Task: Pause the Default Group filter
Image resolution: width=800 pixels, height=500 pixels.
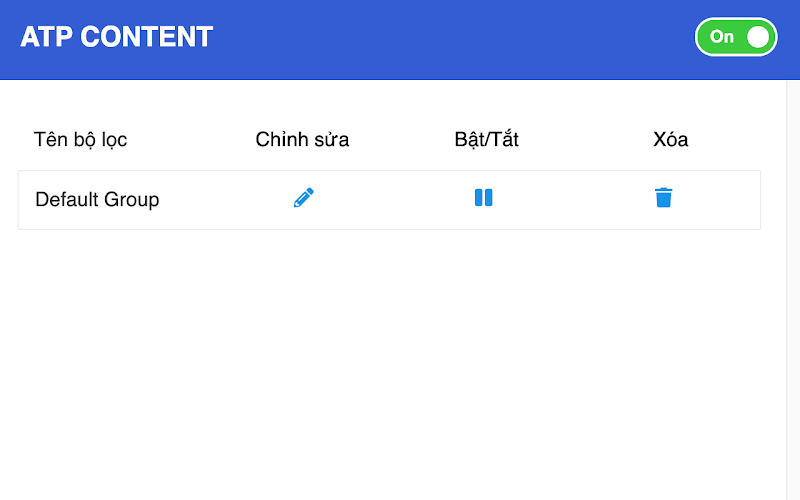Action: [x=484, y=198]
